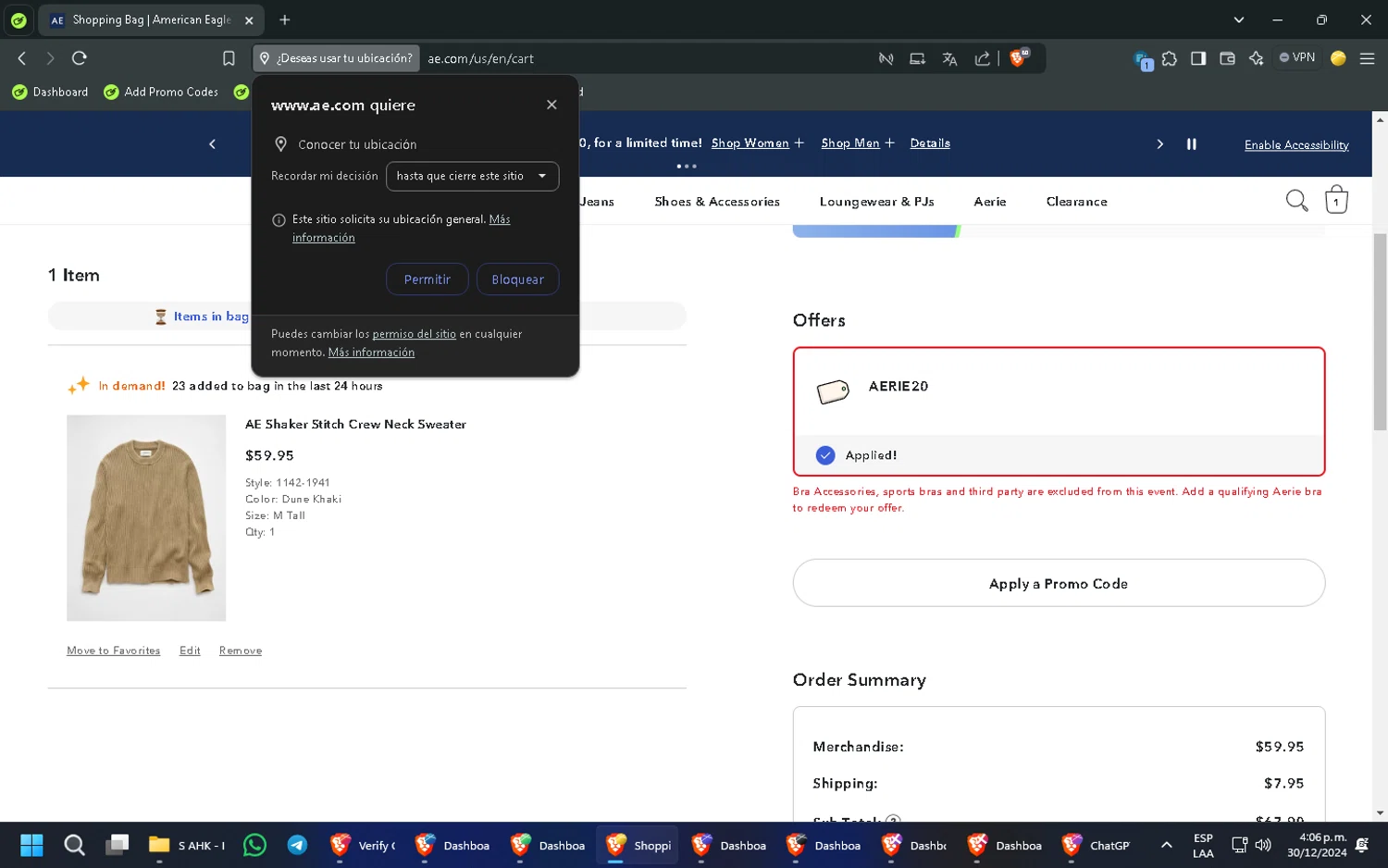Go back using the browser back arrow
1388x868 pixels.
22,58
